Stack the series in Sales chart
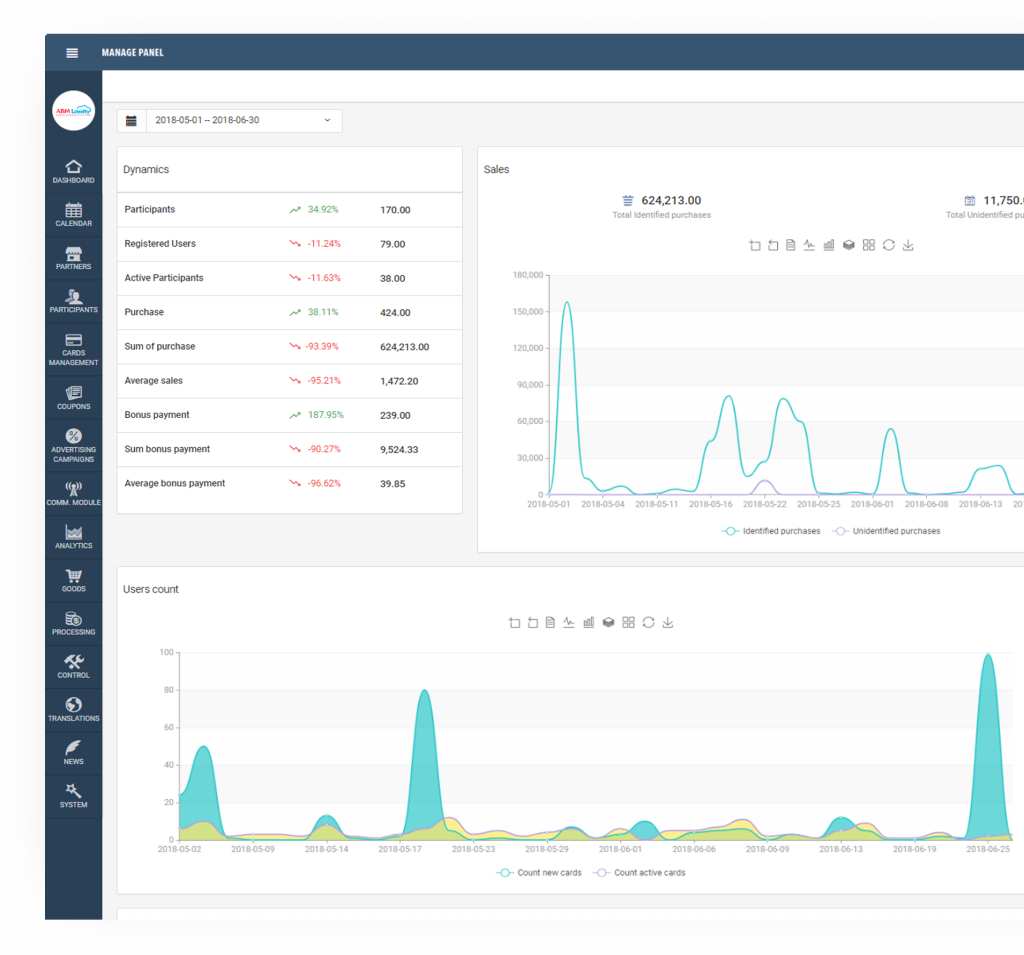This screenshot has width=1024, height=955. [849, 245]
